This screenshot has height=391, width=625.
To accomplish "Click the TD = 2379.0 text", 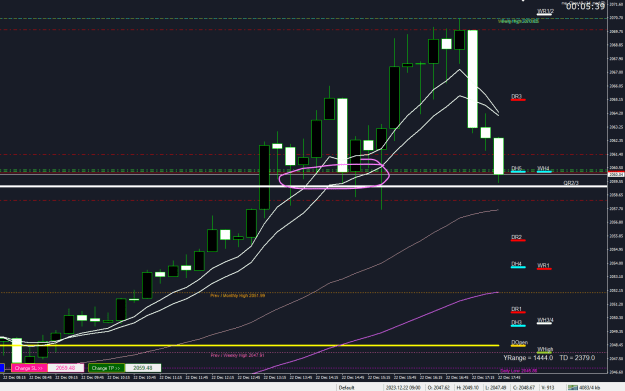I will coord(577,358).
